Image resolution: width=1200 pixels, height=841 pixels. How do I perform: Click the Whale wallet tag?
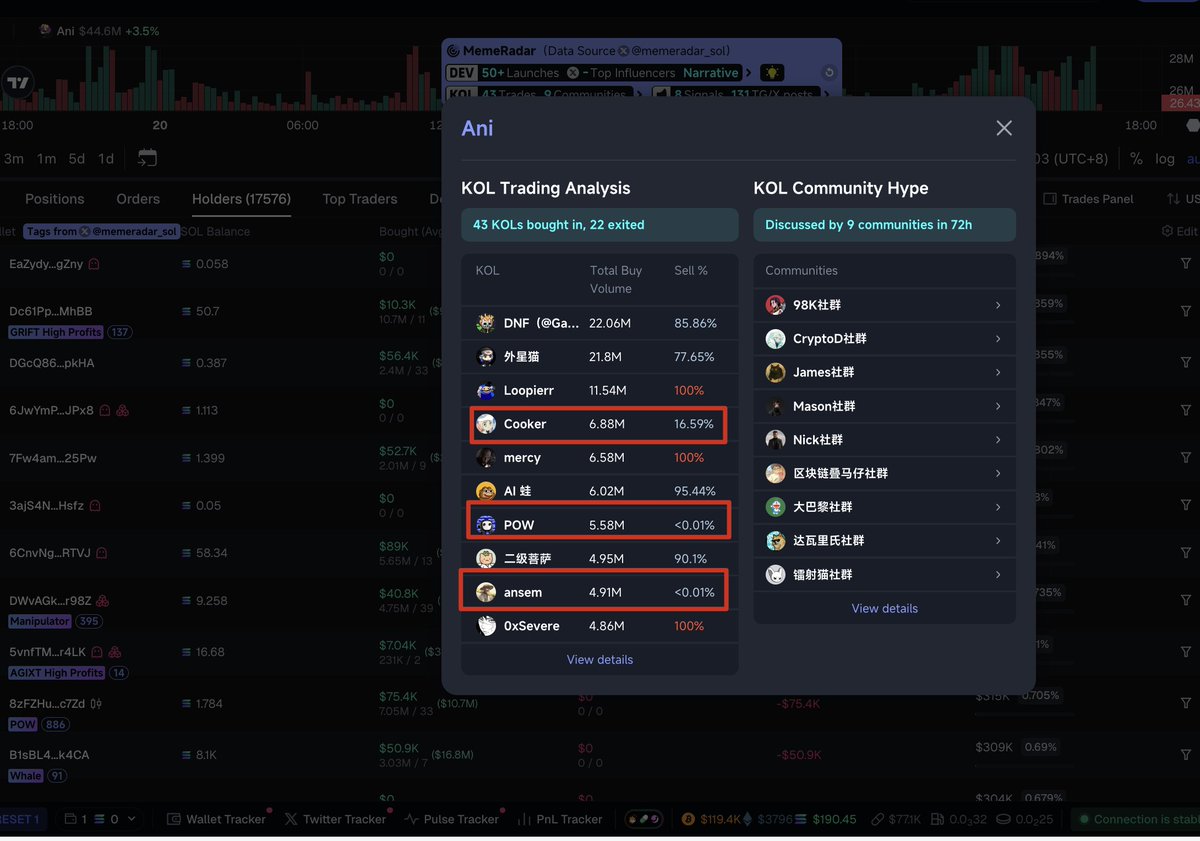(x=26, y=776)
